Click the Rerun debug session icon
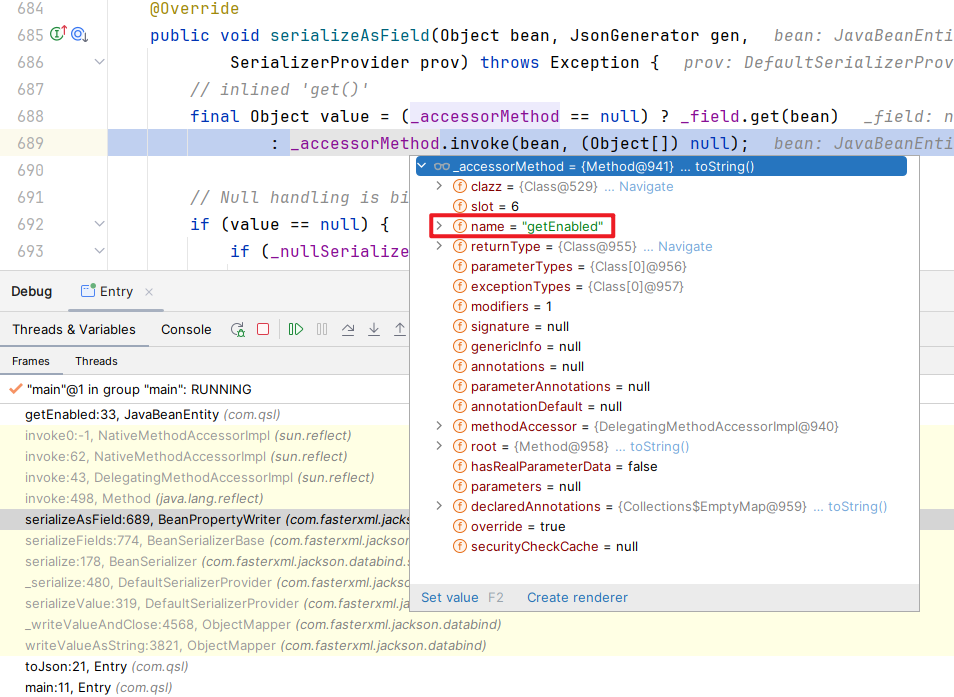 [x=238, y=329]
